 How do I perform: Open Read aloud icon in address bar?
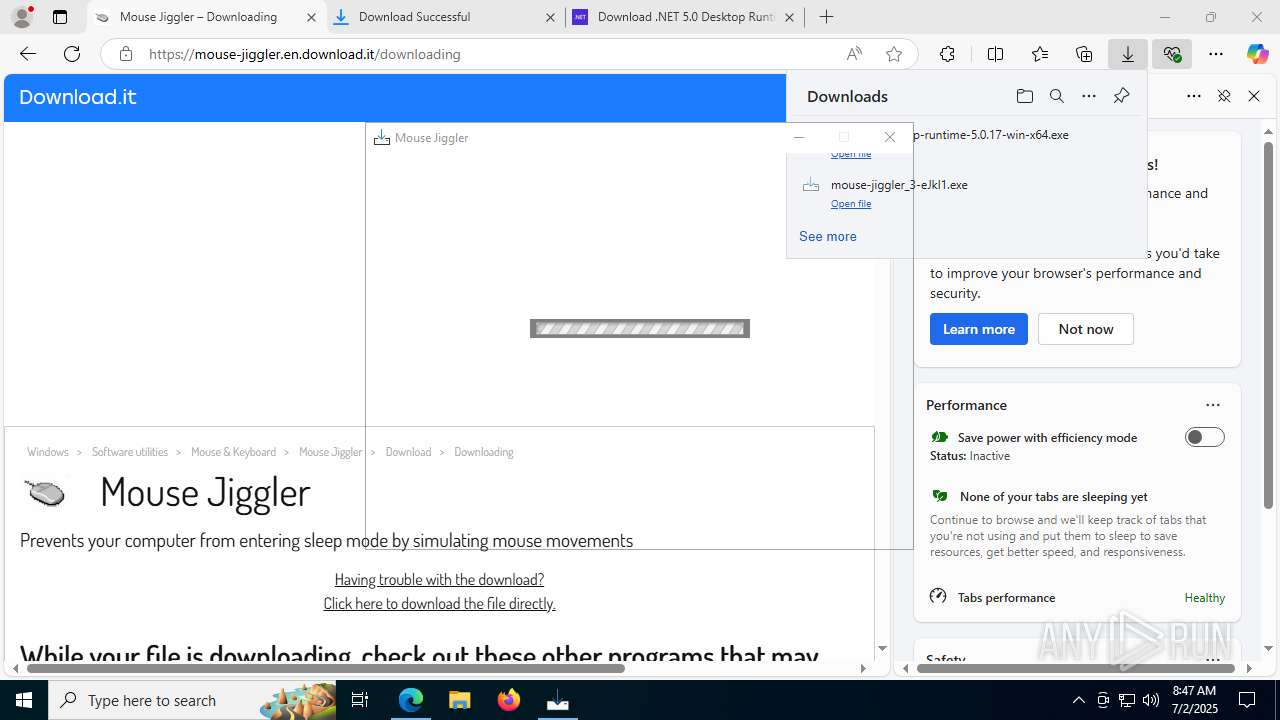point(854,54)
